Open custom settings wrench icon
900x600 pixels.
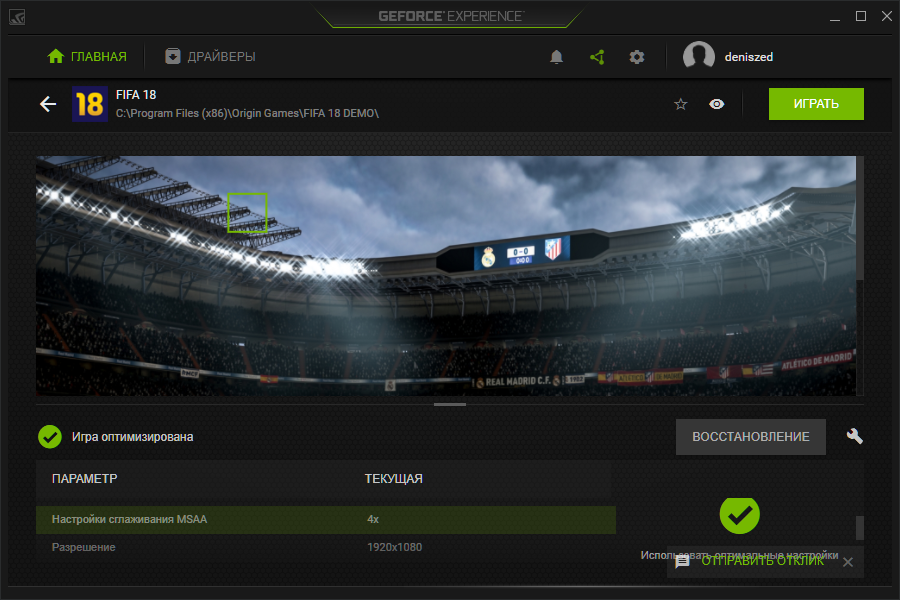[855, 436]
